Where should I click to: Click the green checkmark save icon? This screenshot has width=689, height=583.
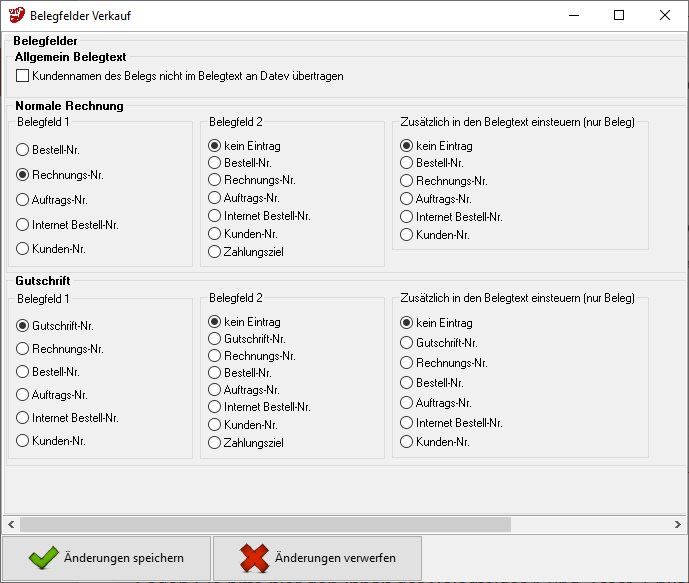pos(42,559)
